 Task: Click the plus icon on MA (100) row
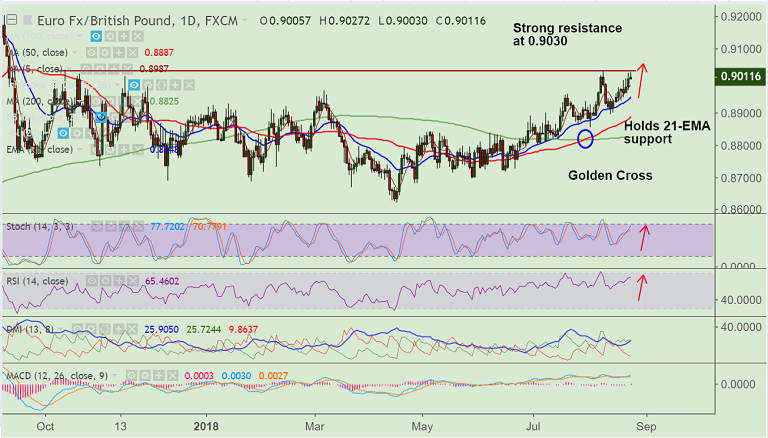tap(124, 36)
